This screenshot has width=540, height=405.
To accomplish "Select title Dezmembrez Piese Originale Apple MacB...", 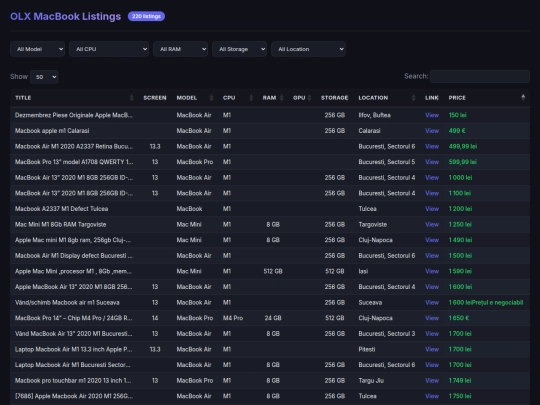I will pos(73,115).
